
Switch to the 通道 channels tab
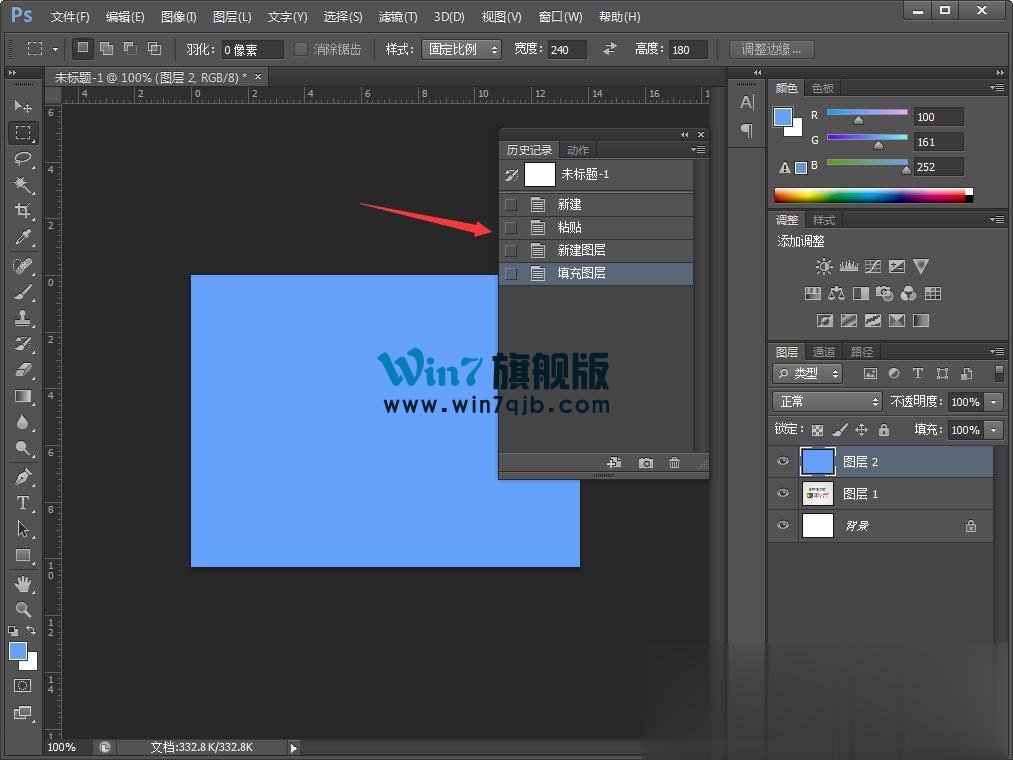tap(824, 352)
